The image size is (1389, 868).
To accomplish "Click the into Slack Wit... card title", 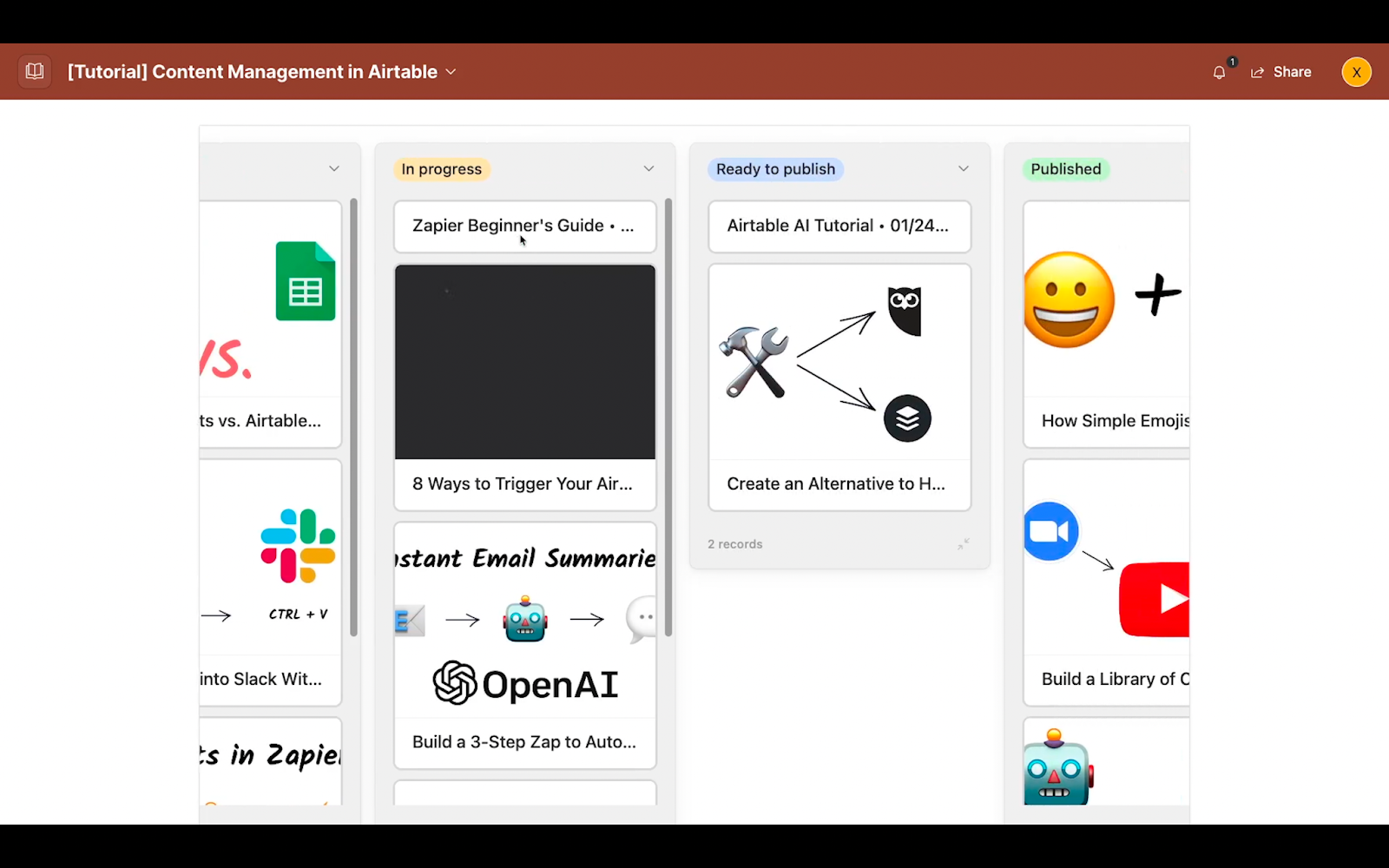I will [260, 679].
